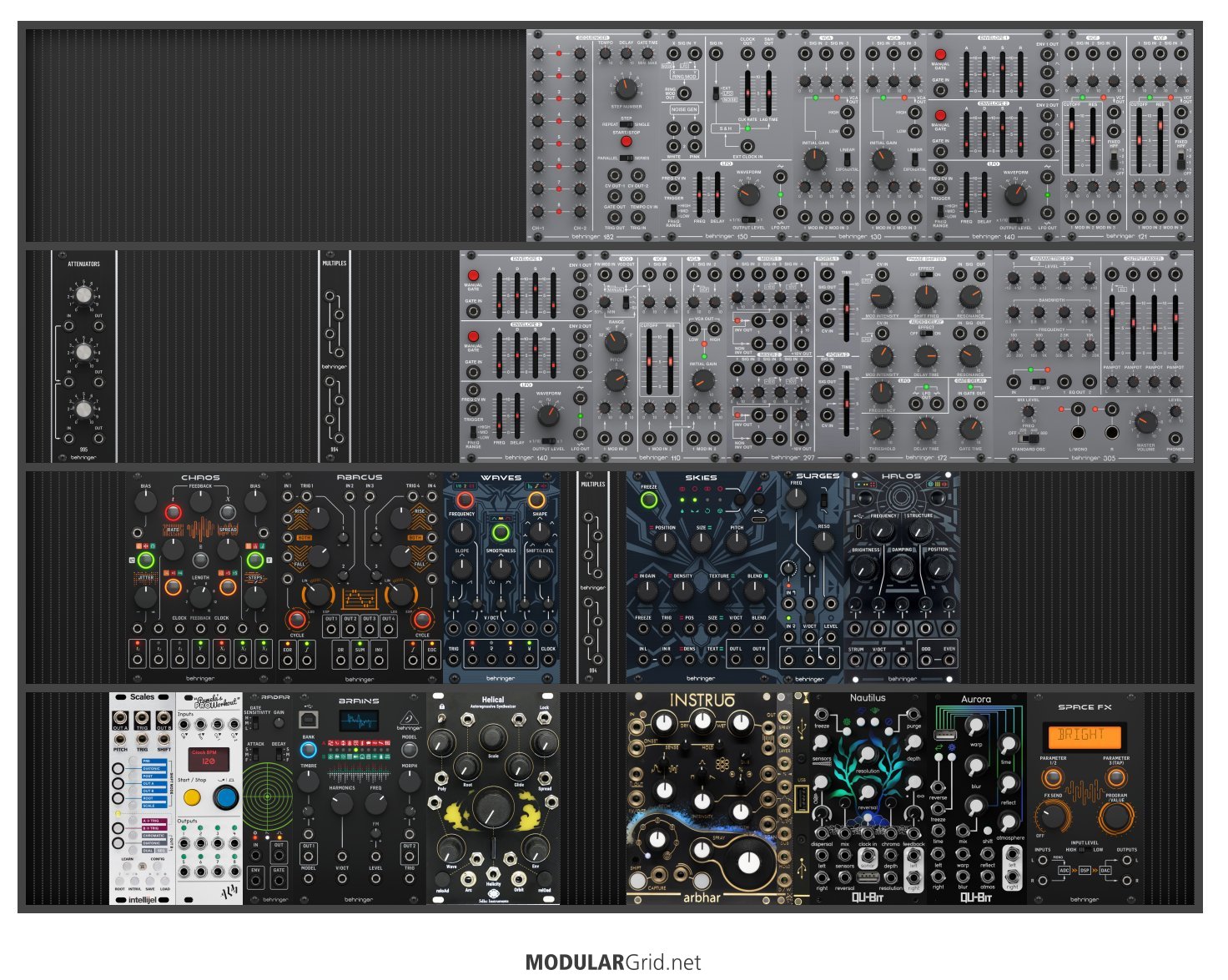Click the Glide knob on Helical
The height and width of the screenshot is (980, 1228).
518,766
